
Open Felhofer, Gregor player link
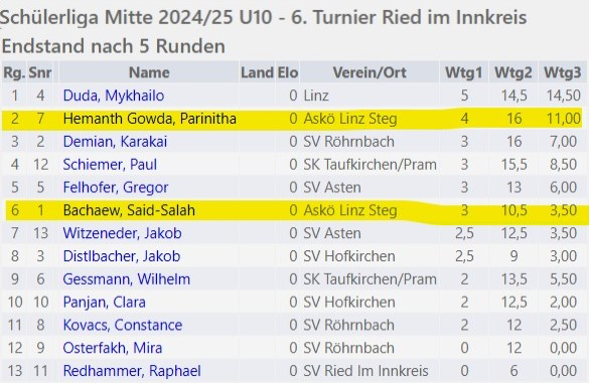[115, 187]
